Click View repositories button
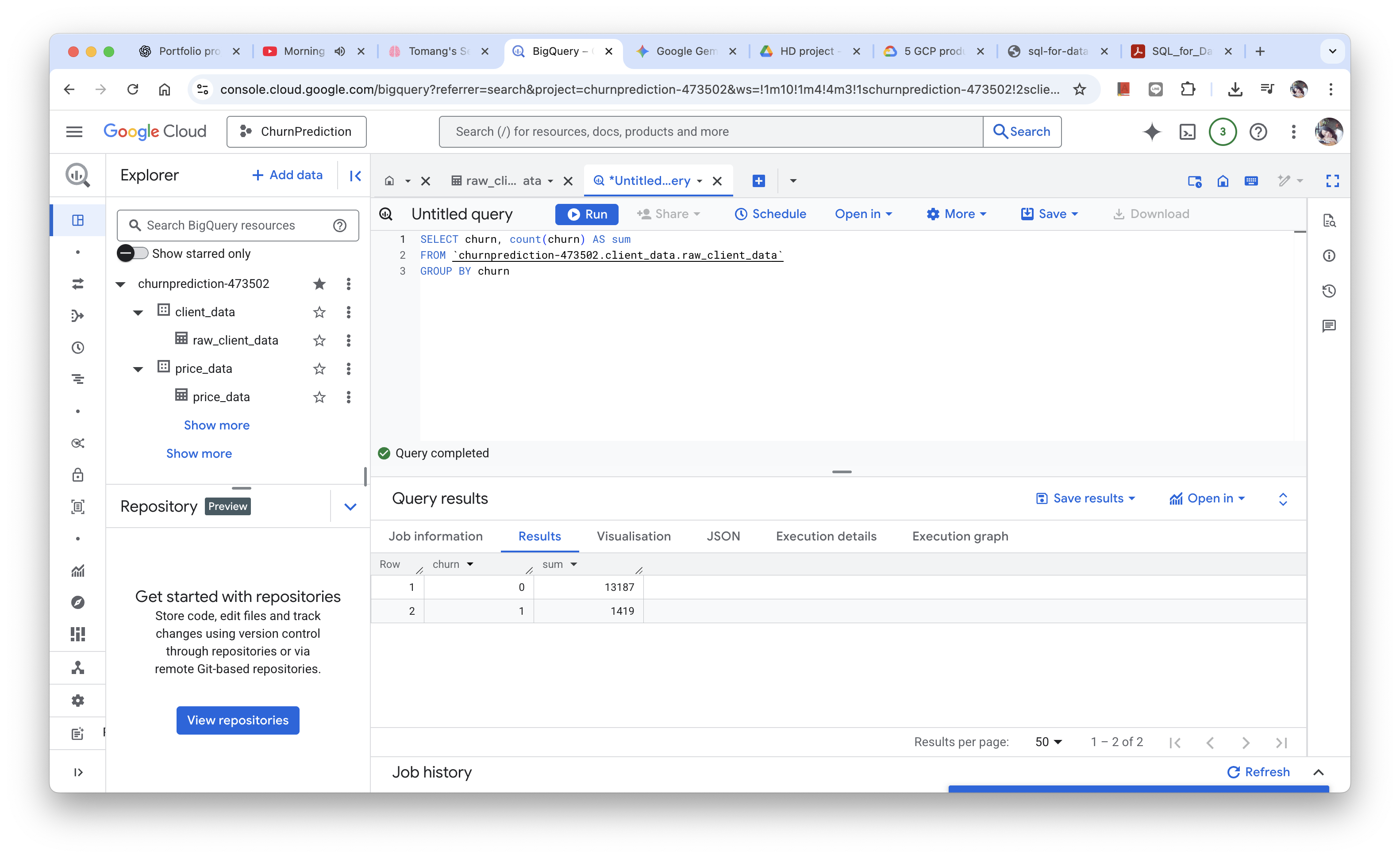The width and height of the screenshot is (1400, 858). (238, 720)
